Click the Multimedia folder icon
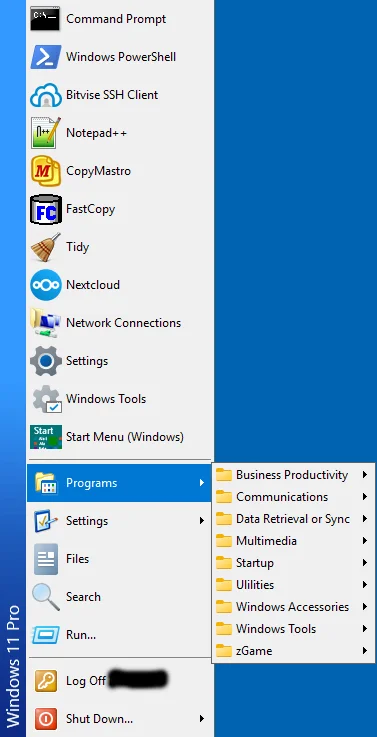The width and height of the screenshot is (377, 737). coord(224,541)
